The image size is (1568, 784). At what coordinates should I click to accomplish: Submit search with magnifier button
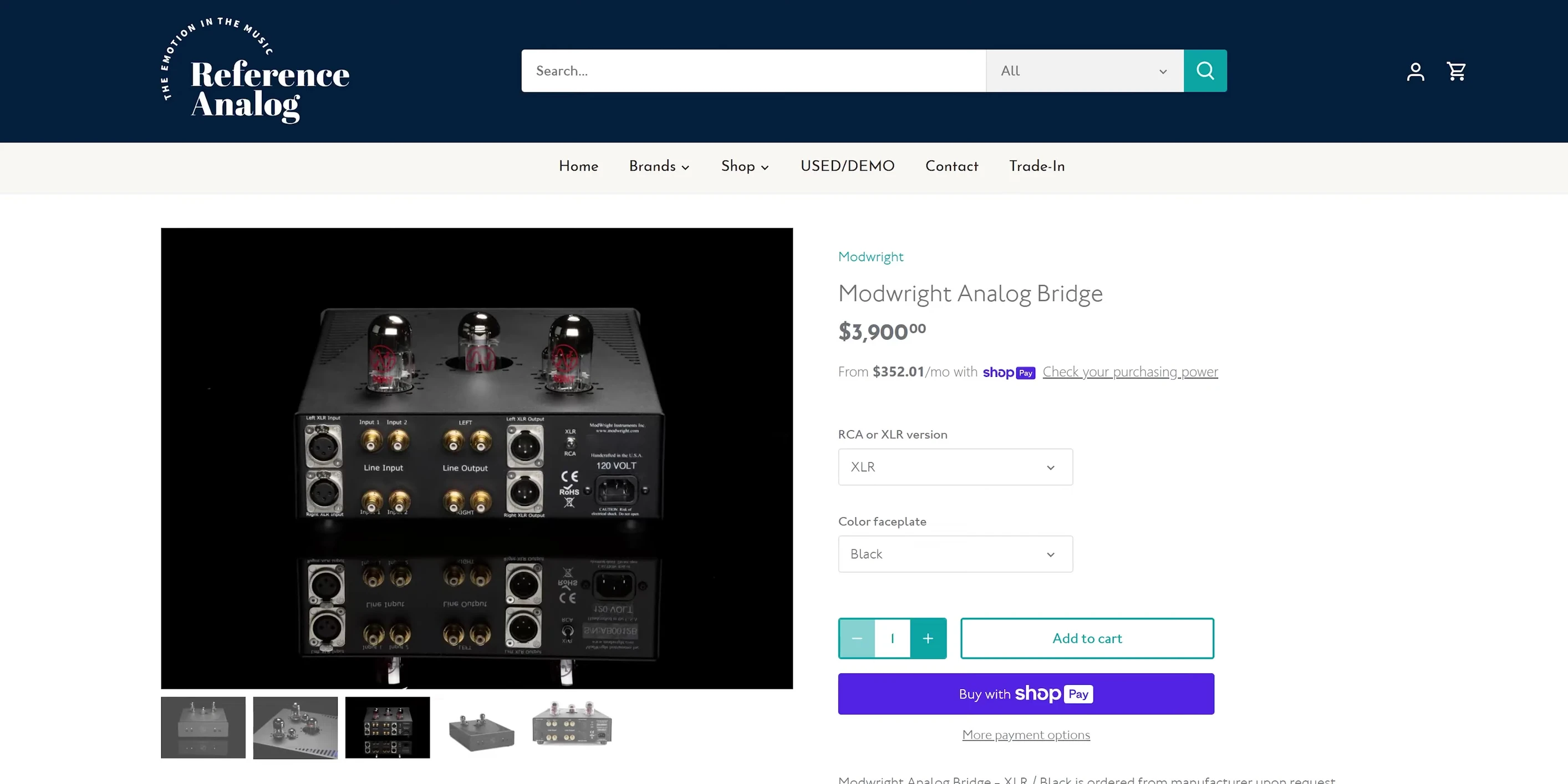[x=1205, y=70]
